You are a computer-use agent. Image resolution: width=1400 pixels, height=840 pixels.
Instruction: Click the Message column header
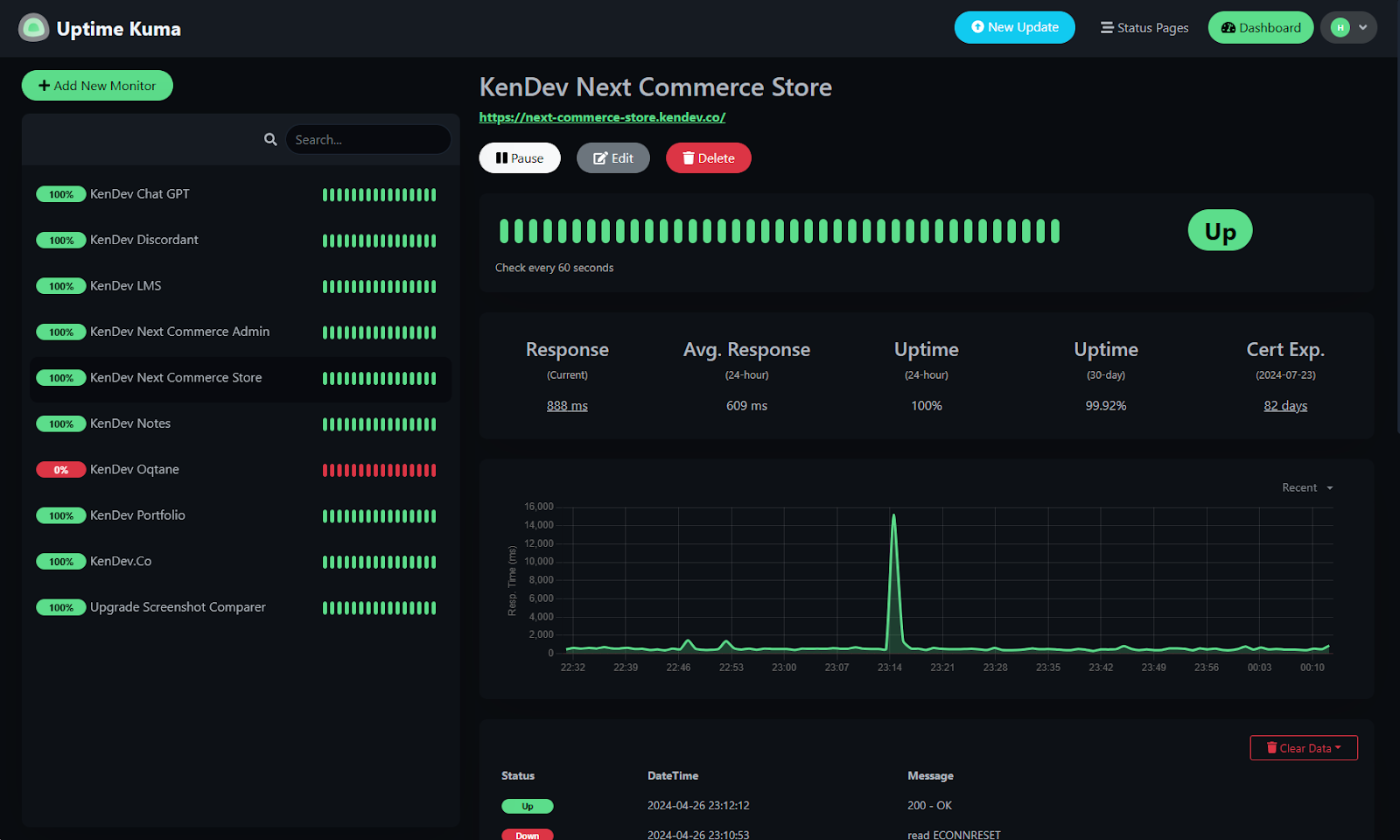coord(930,776)
